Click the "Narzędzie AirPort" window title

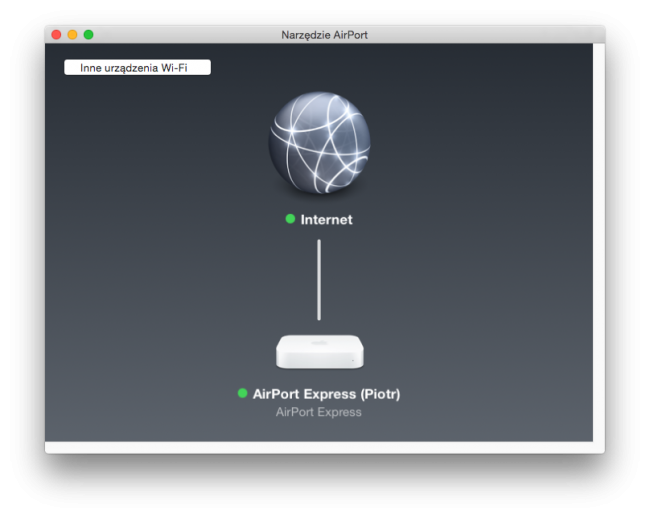(325, 35)
